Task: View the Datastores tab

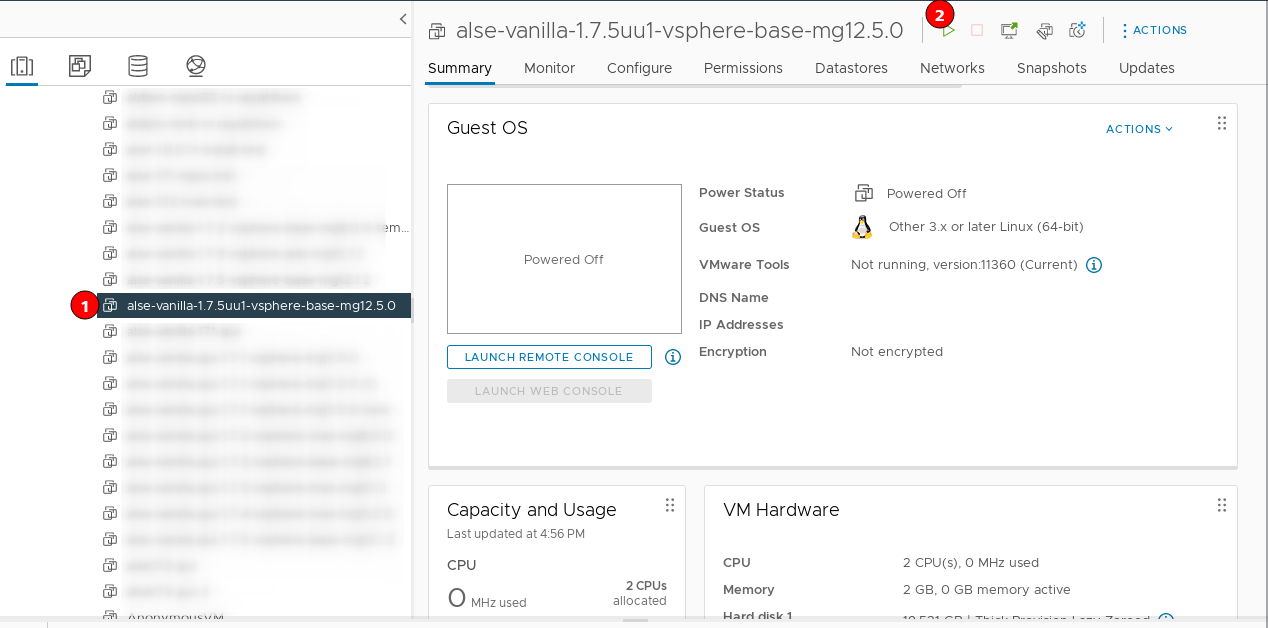Action: coord(851,68)
